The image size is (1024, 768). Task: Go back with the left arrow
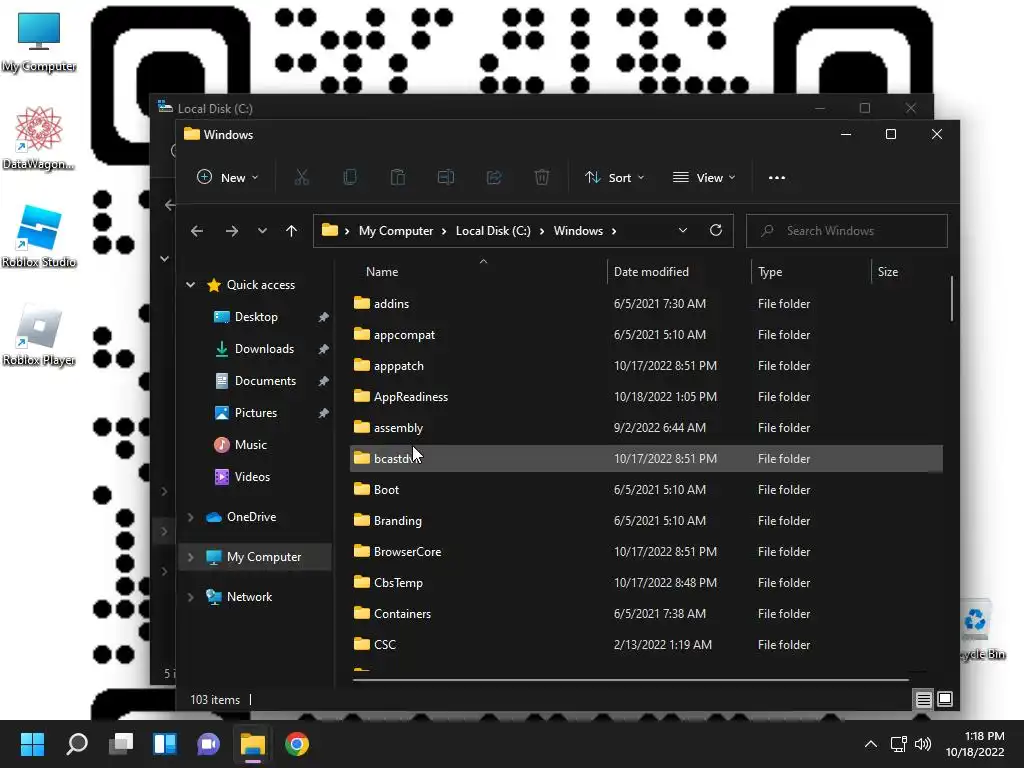pyautogui.click(x=197, y=231)
